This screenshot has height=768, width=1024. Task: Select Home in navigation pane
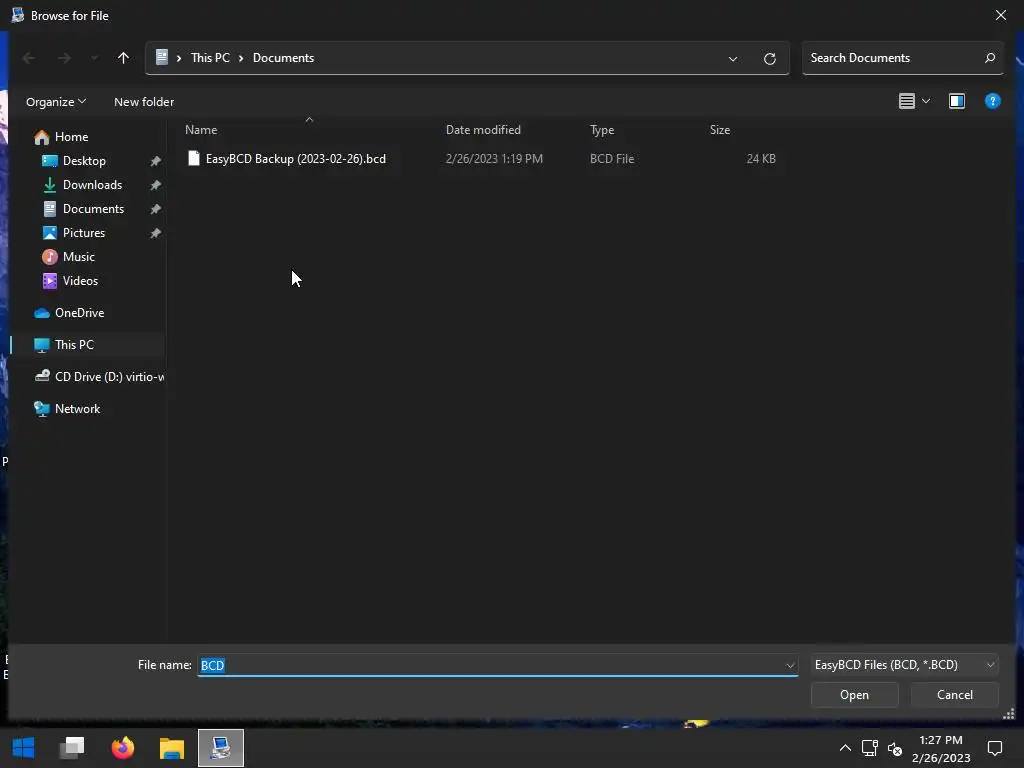coord(71,137)
